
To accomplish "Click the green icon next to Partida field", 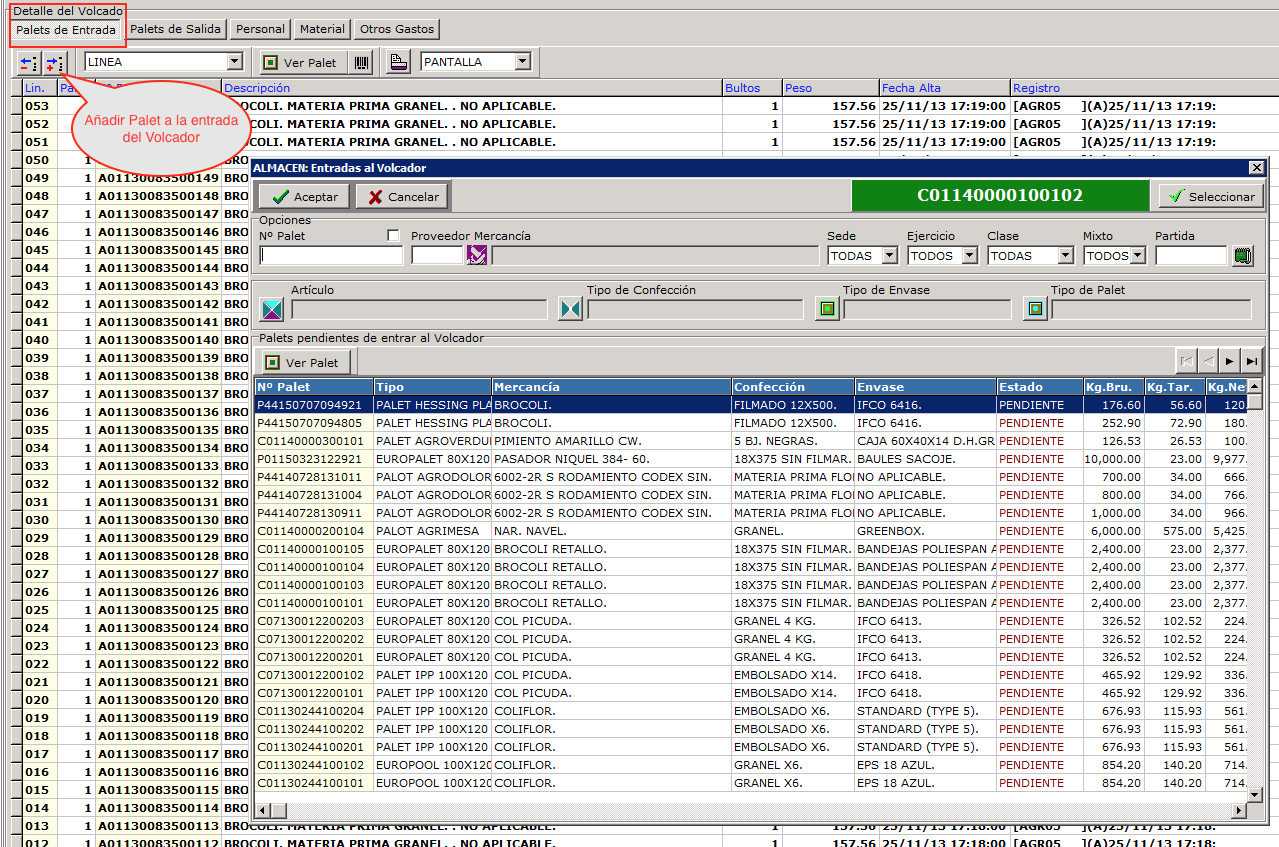I will coord(1243,256).
